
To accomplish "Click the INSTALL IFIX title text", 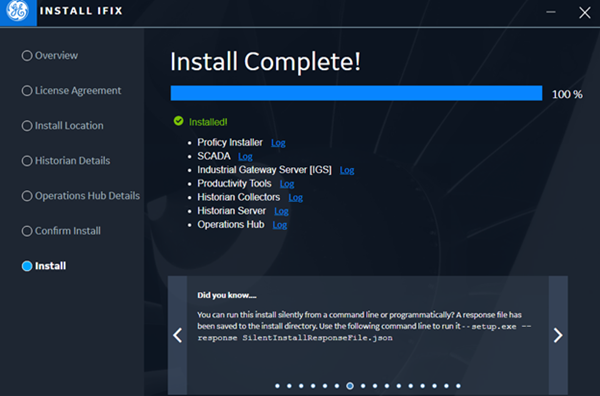I will pos(81,11).
